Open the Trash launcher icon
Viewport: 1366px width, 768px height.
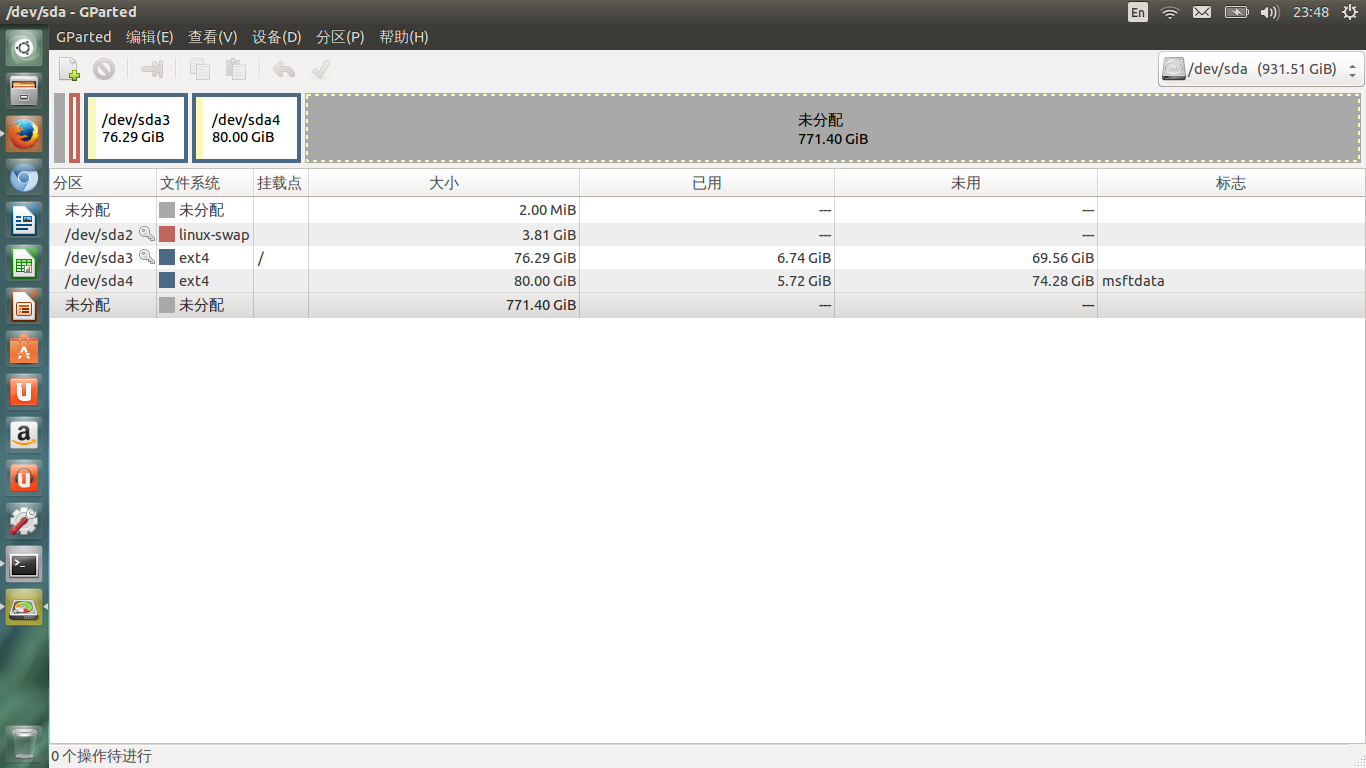[24, 744]
